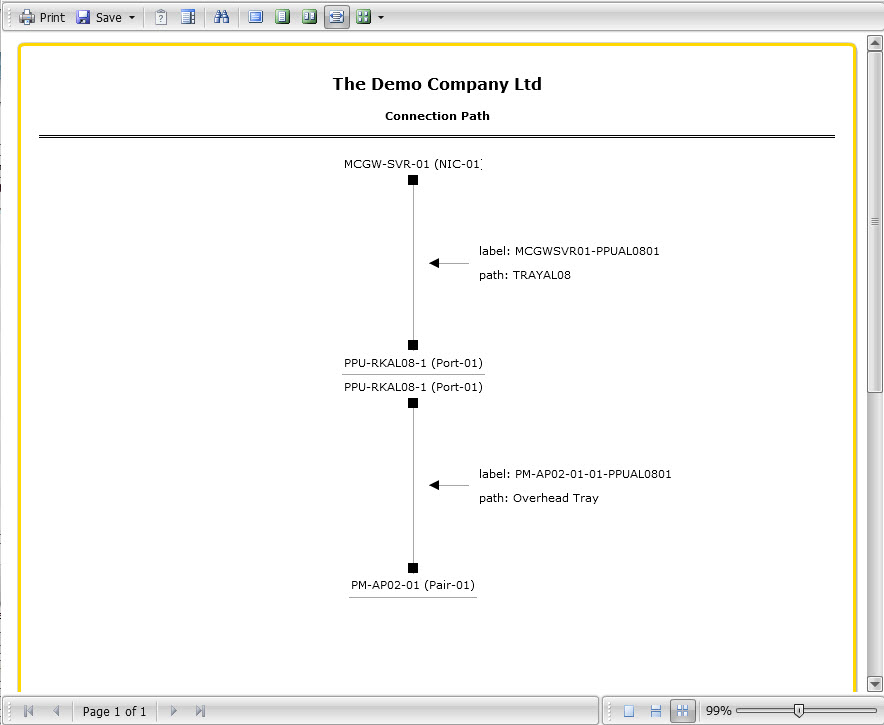Screen dimensions: 884x725
Task: Toggle the document map icon
Action: 187,17
